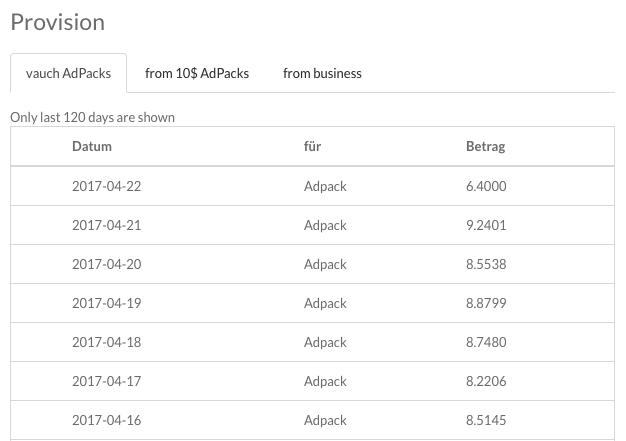
Task: Select the amount 8.8799
Action: point(486,303)
